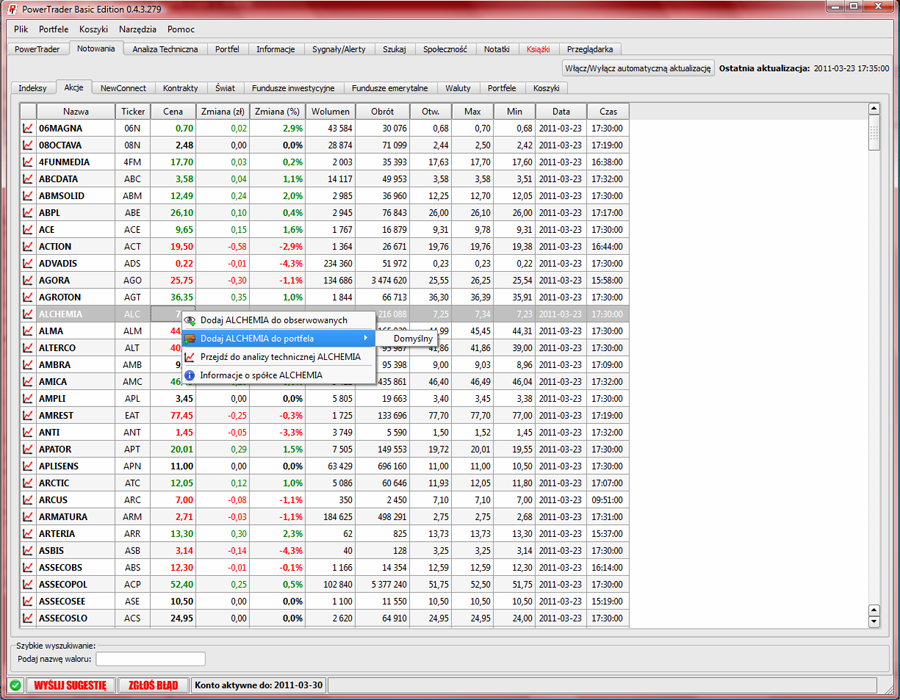Sort table by Obrót column header
Screen dimensions: 900x700
tap(383, 112)
